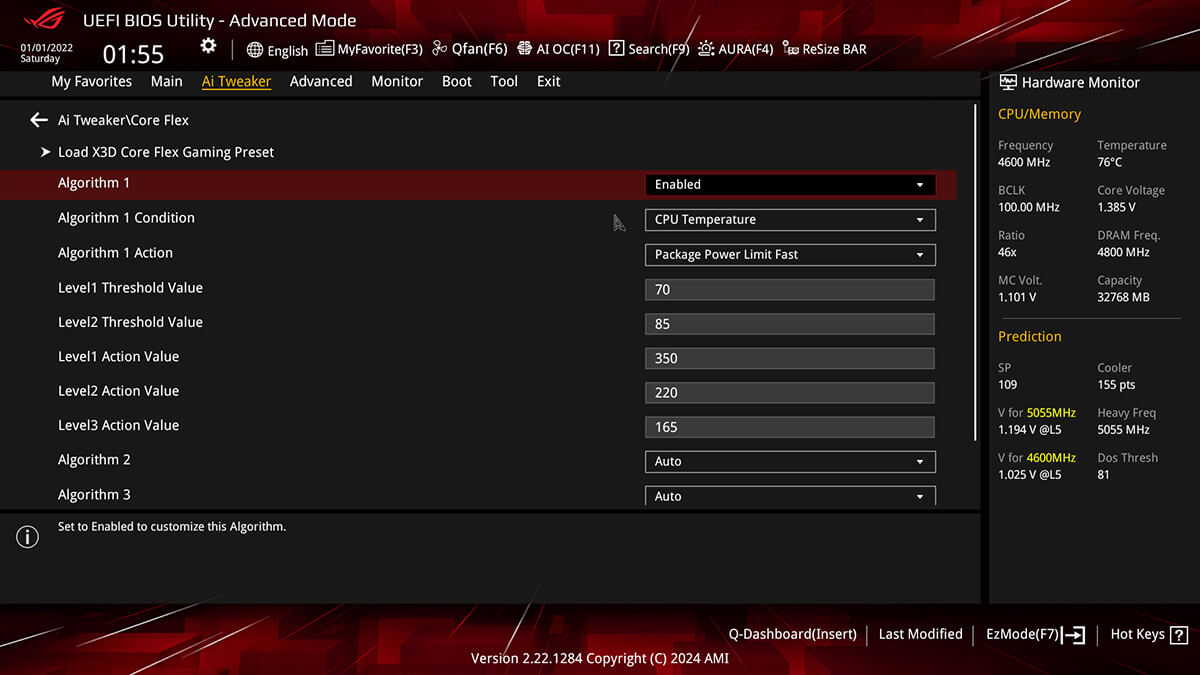Open Hot Keys help

click(1149, 634)
